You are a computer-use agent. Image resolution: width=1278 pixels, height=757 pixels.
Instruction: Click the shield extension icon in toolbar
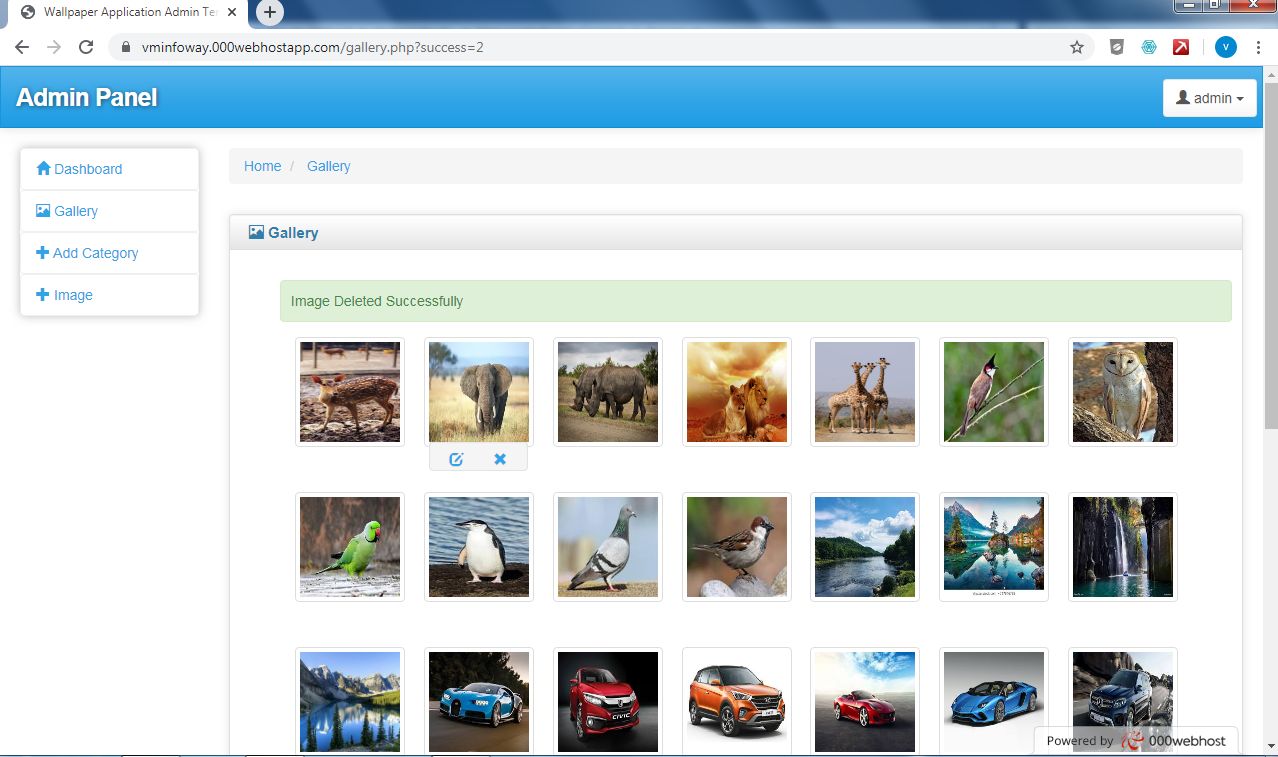pos(1117,47)
